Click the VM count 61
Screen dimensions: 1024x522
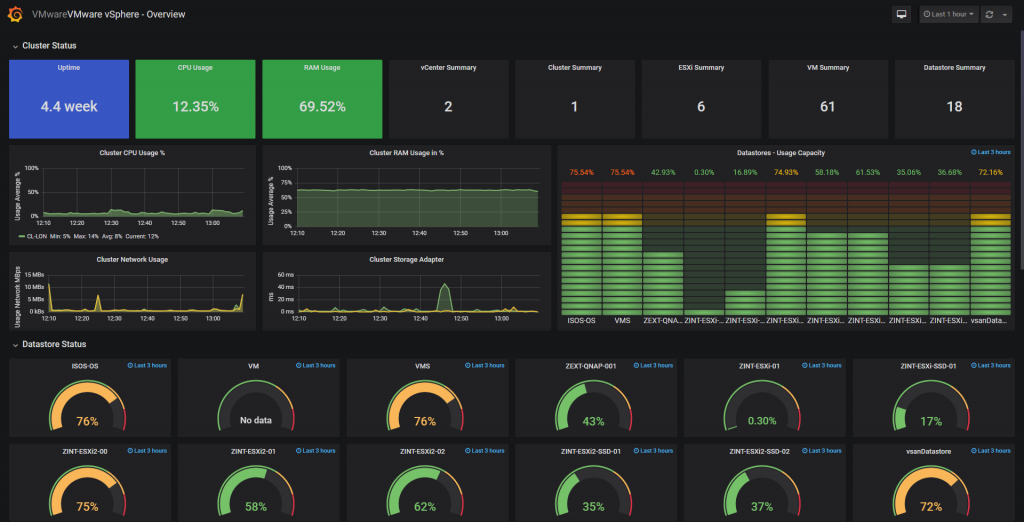(827, 106)
